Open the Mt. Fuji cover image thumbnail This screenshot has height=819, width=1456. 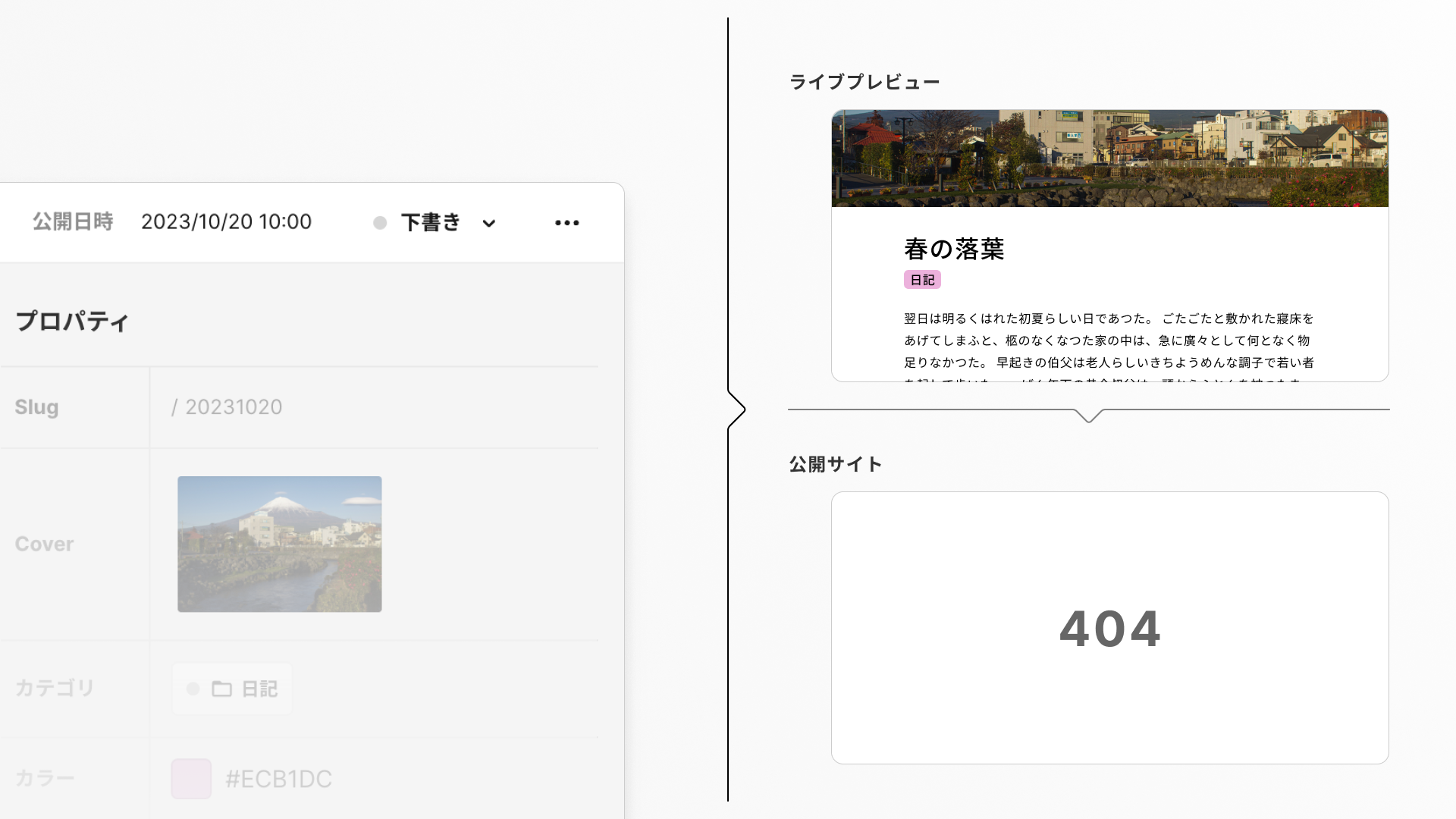pyautogui.click(x=280, y=544)
